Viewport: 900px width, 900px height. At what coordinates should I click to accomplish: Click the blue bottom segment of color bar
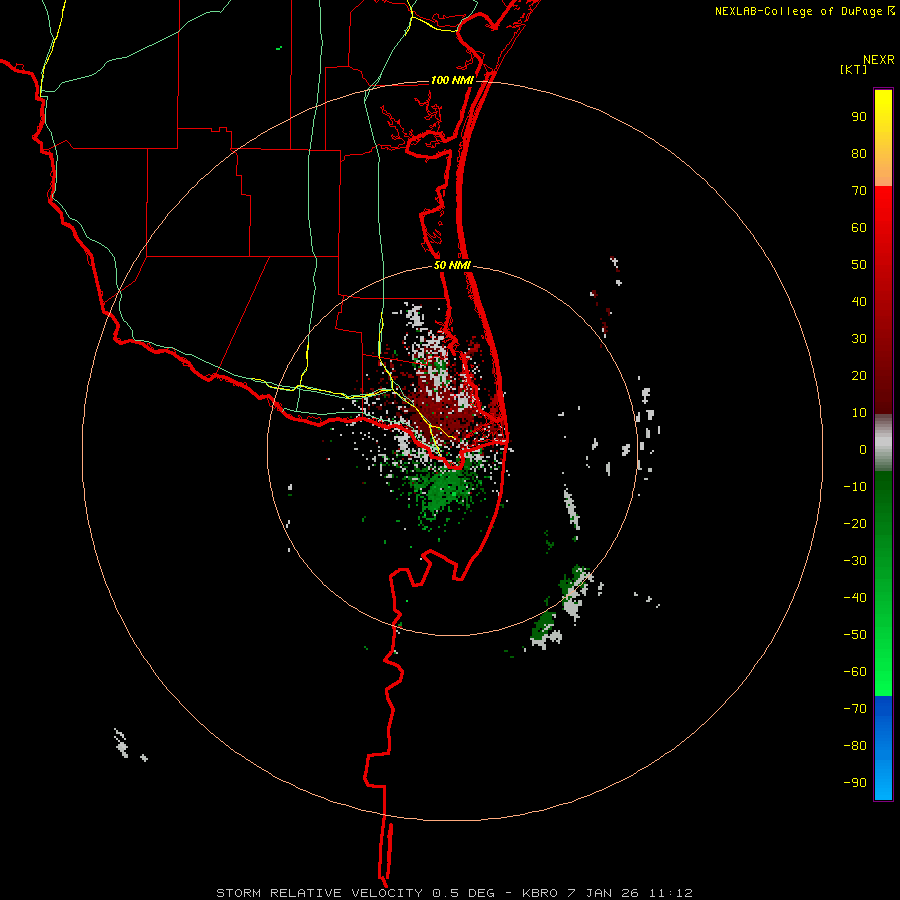coord(883,747)
